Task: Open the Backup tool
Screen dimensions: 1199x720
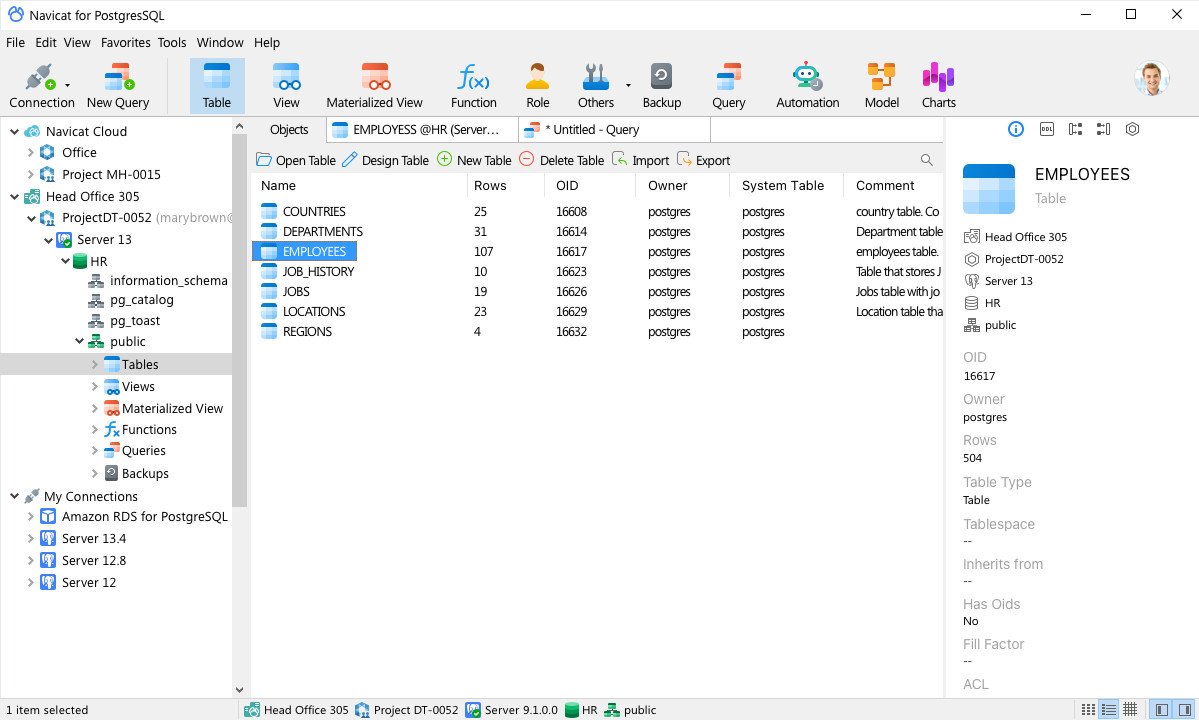Action: (x=661, y=85)
